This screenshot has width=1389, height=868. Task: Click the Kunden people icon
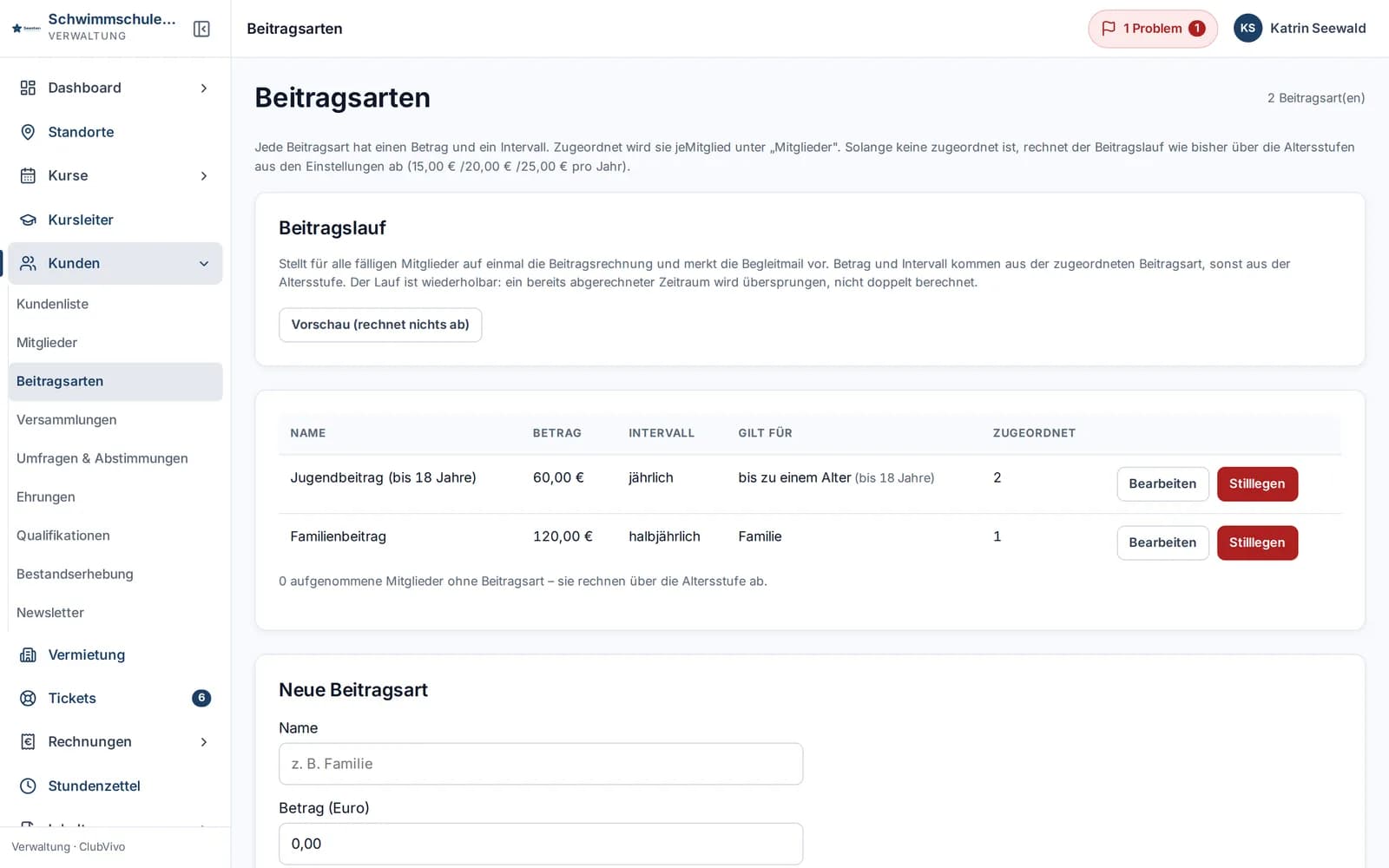tap(28, 263)
